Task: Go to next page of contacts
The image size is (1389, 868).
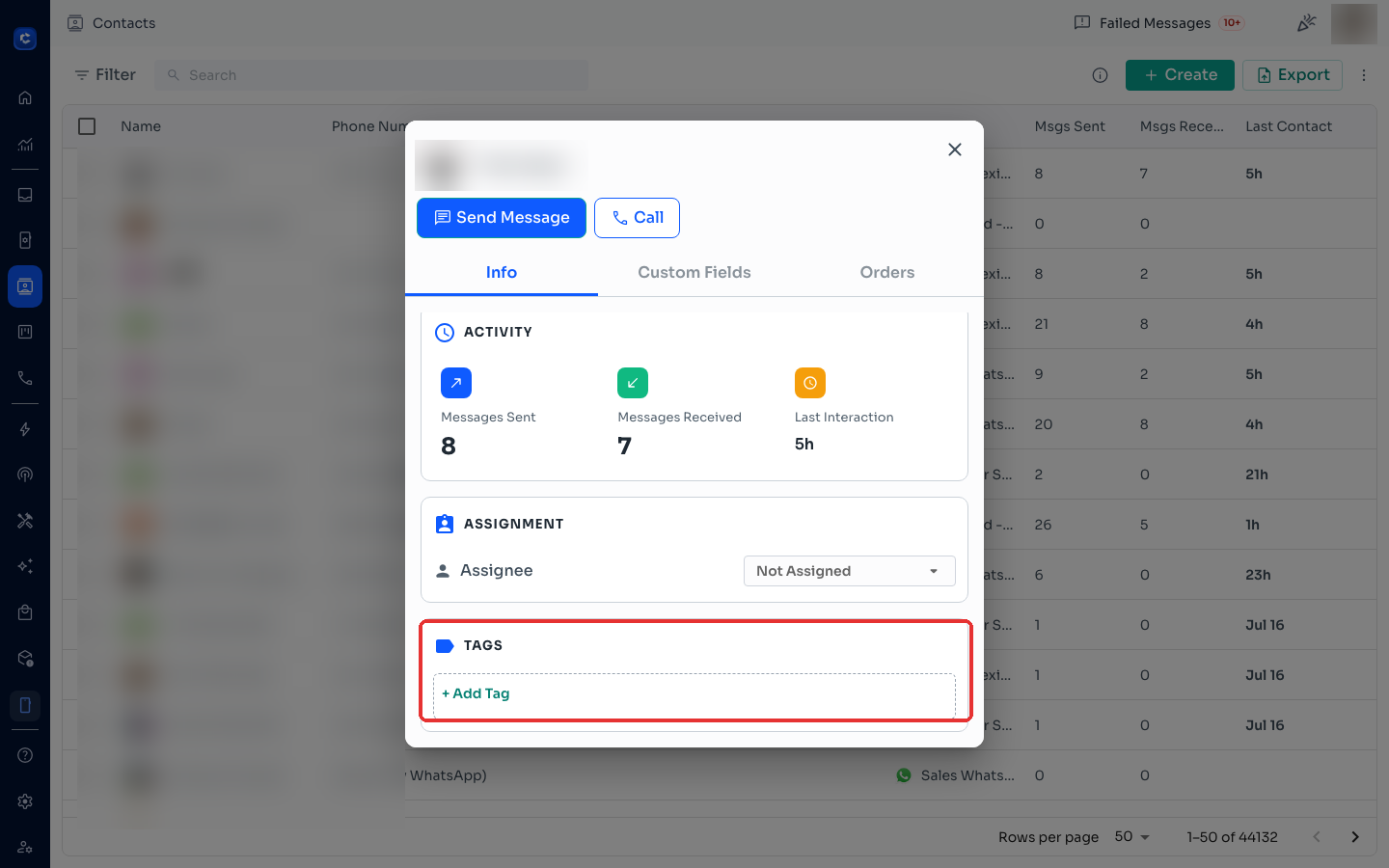Action: [x=1355, y=837]
